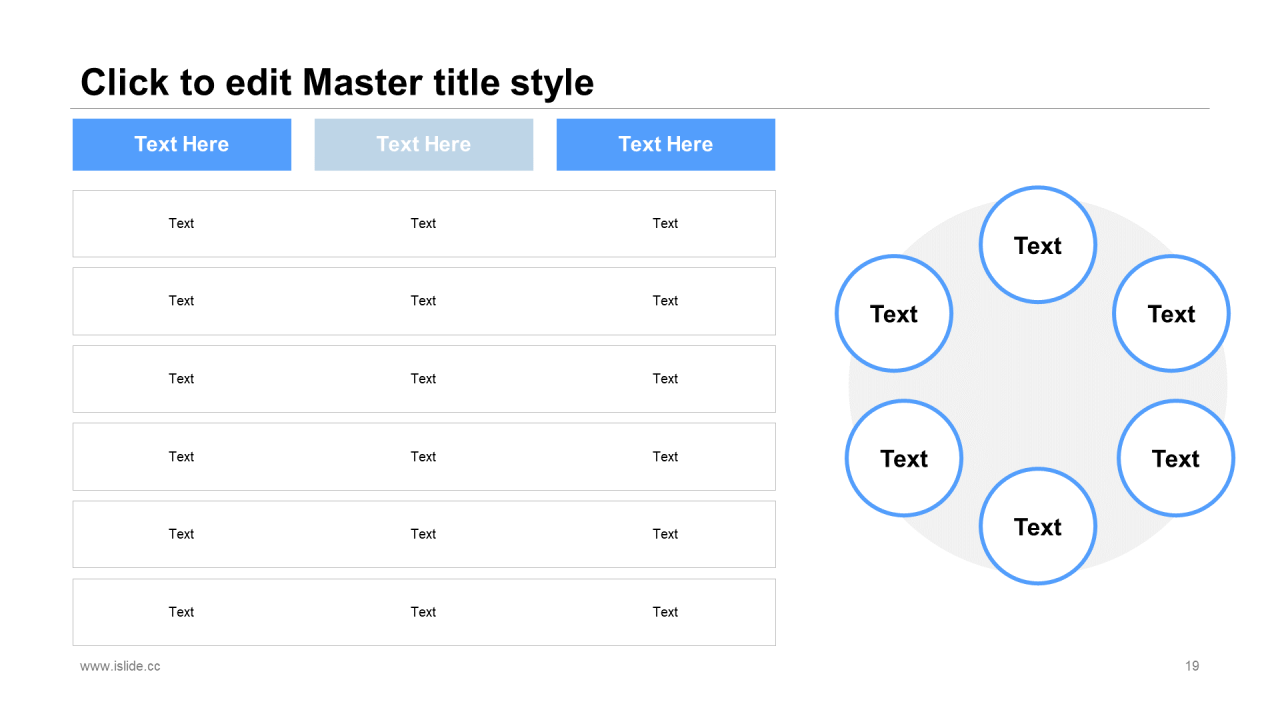Click the lower-left 'Text' circle of the ring
The width and height of the screenshot is (1280, 720).
(904, 458)
